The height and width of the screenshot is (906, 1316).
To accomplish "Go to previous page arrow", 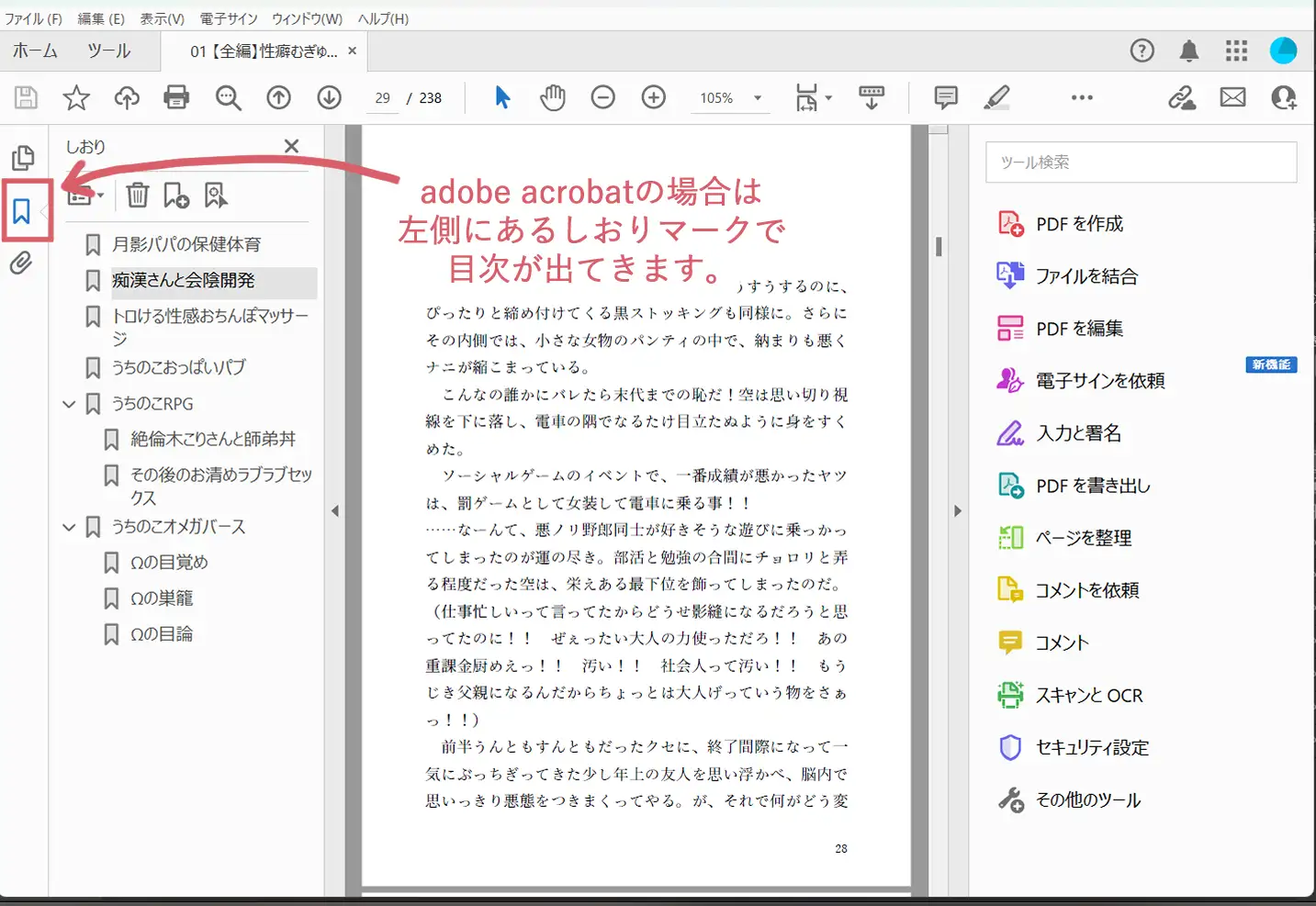I will click(278, 97).
